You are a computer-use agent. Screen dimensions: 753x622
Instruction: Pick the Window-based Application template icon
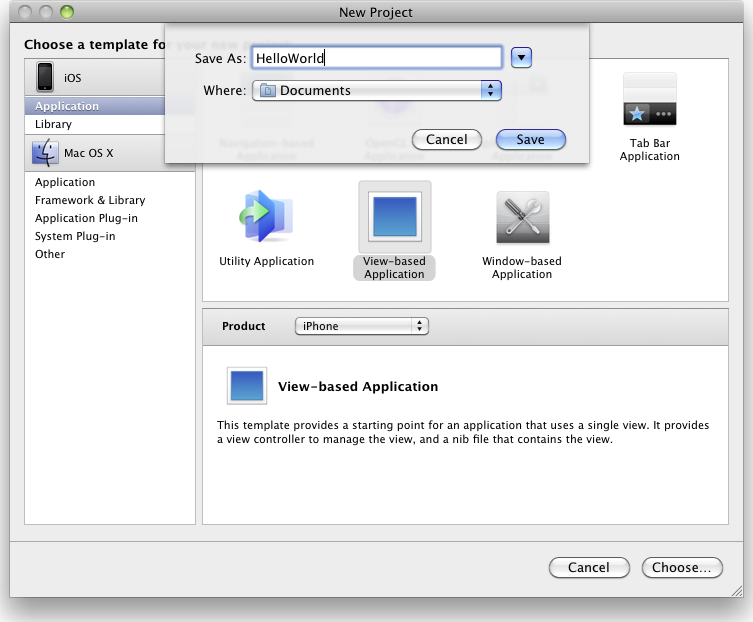(522, 217)
